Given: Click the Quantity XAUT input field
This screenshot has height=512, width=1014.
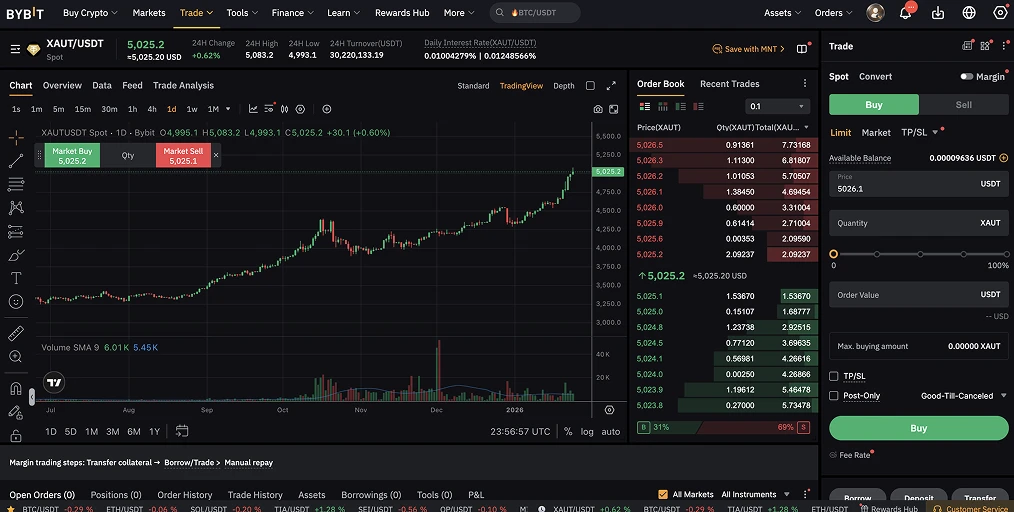Looking at the screenshot, I should pyautogui.click(x=918, y=223).
